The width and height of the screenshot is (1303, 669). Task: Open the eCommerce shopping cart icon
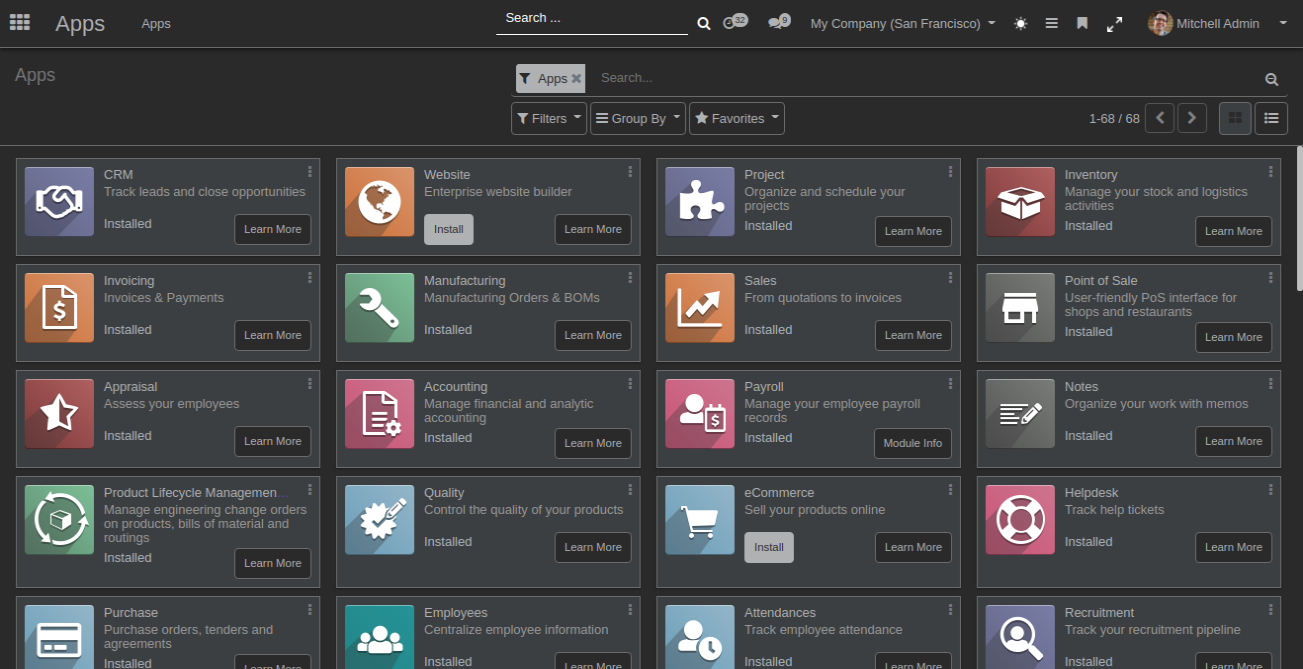click(700, 520)
